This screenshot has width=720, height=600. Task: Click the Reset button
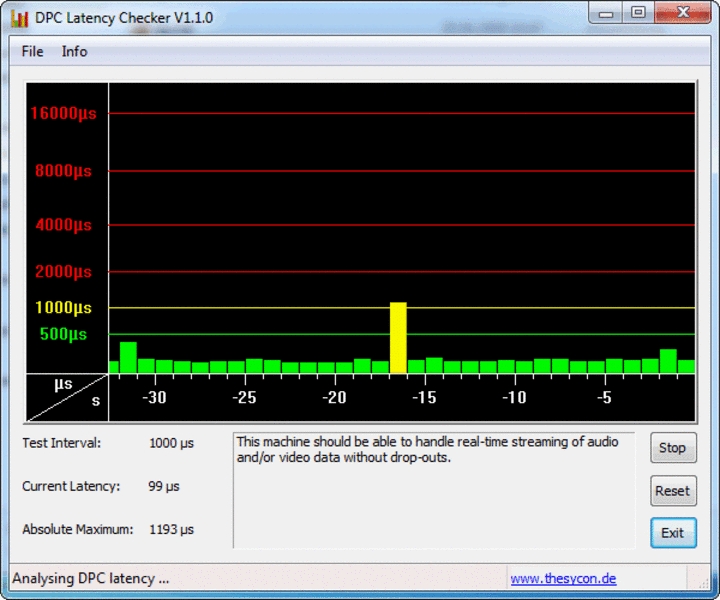pyautogui.click(x=673, y=491)
